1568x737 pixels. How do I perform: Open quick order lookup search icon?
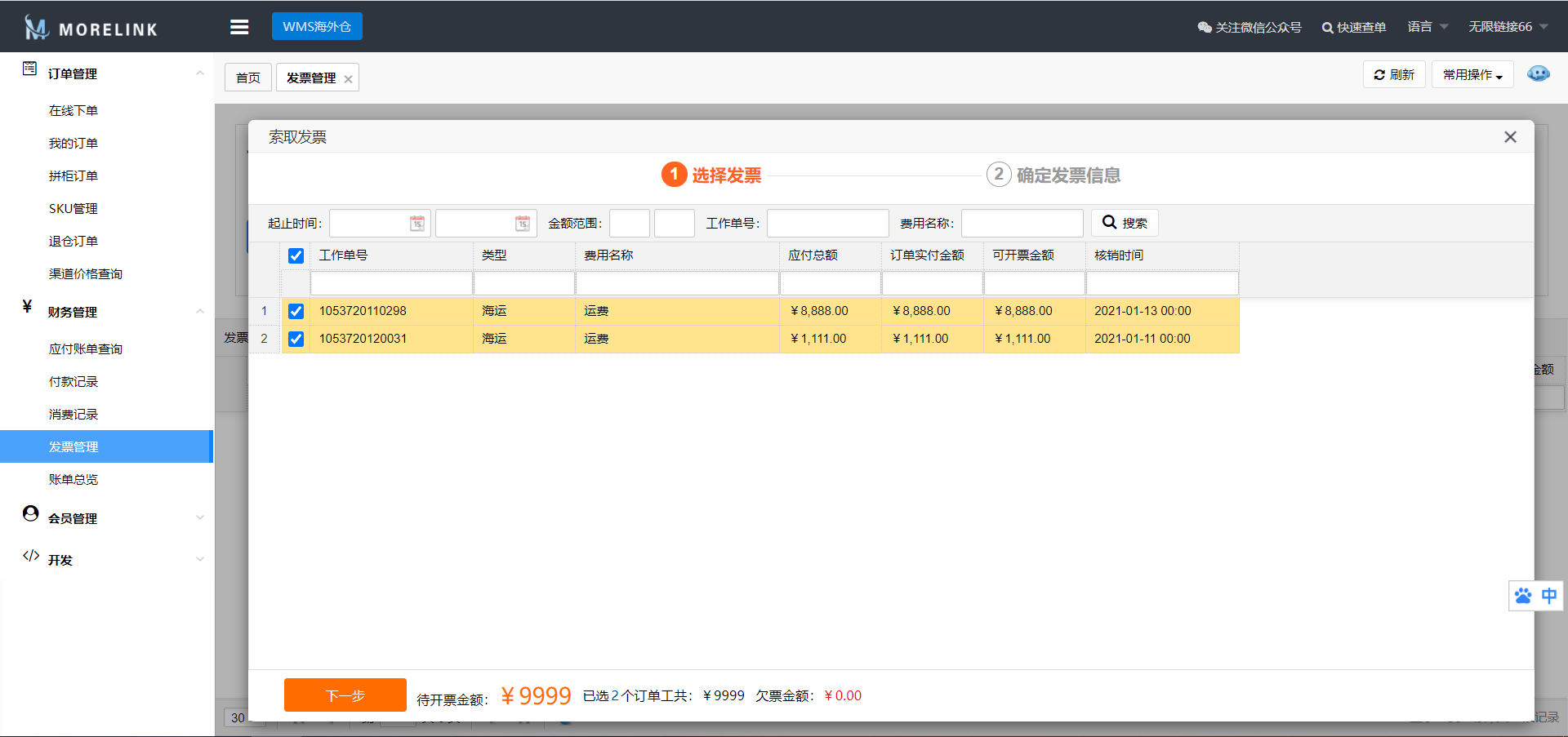point(1327,28)
